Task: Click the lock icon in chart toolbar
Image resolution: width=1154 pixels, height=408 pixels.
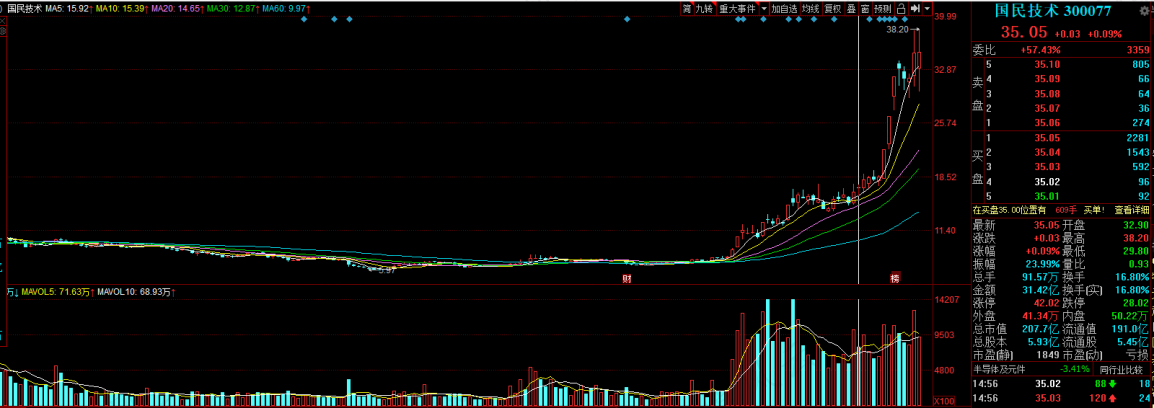Action: pos(901,8)
